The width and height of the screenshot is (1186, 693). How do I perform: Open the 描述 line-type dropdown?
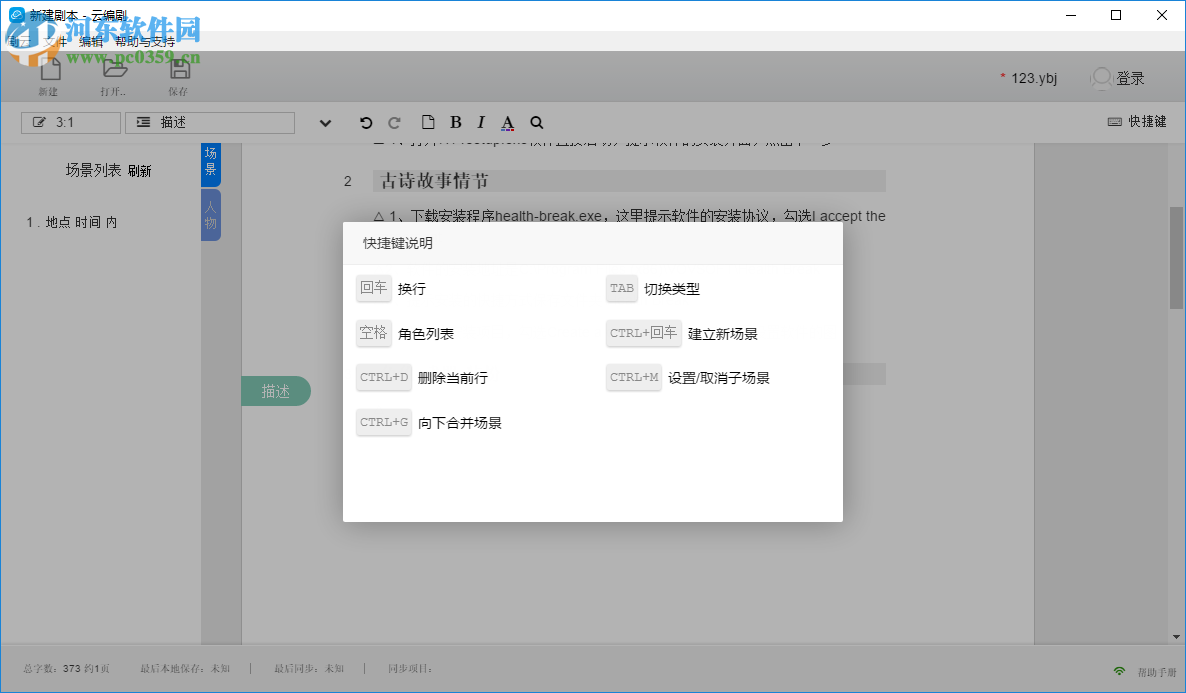pos(209,121)
